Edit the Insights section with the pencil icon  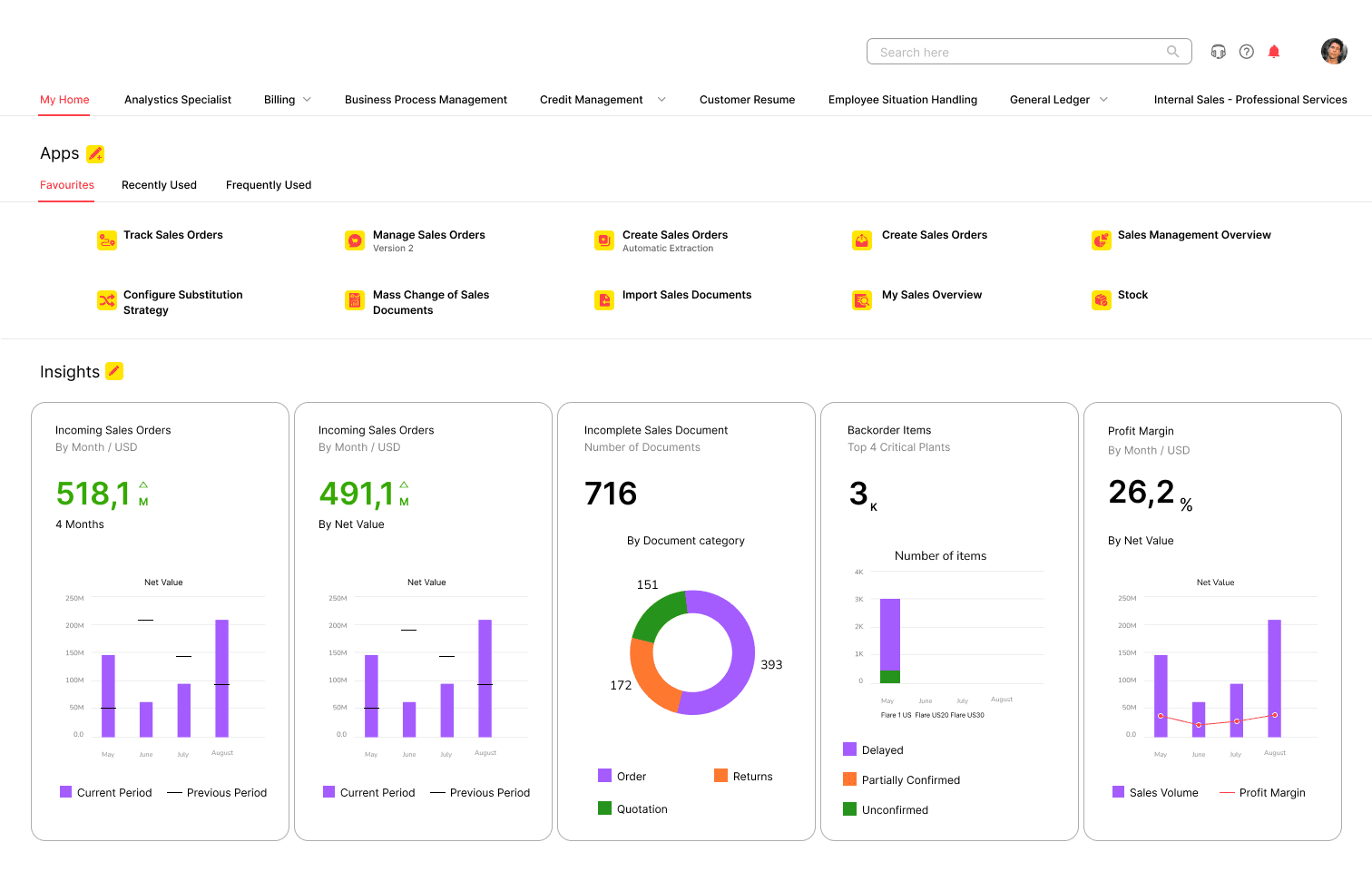tap(113, 371)
